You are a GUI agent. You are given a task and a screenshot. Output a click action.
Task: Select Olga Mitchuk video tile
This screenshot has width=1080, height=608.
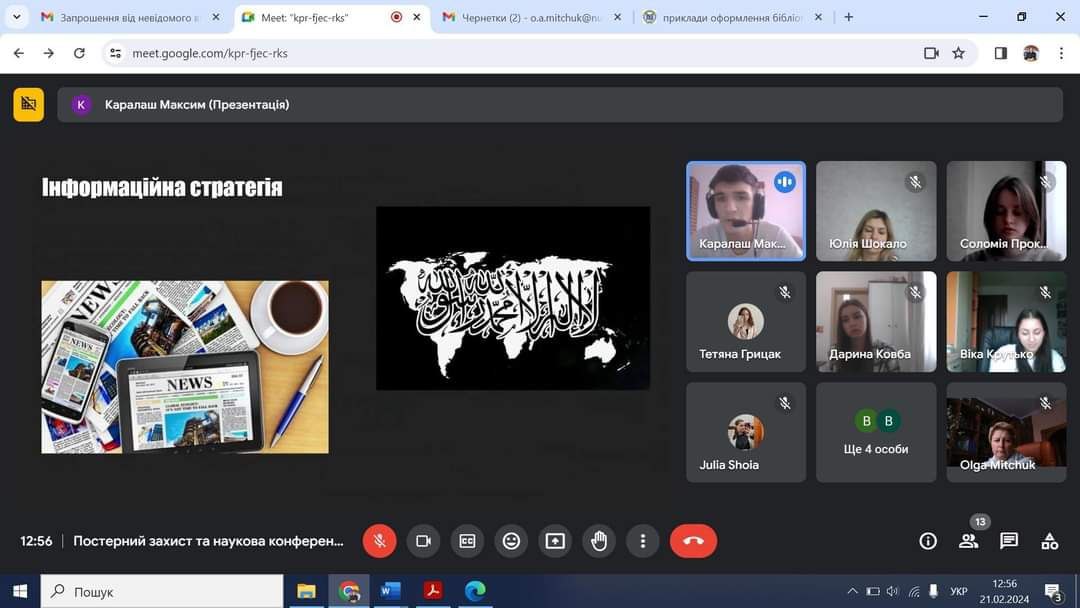[1006, 432]
